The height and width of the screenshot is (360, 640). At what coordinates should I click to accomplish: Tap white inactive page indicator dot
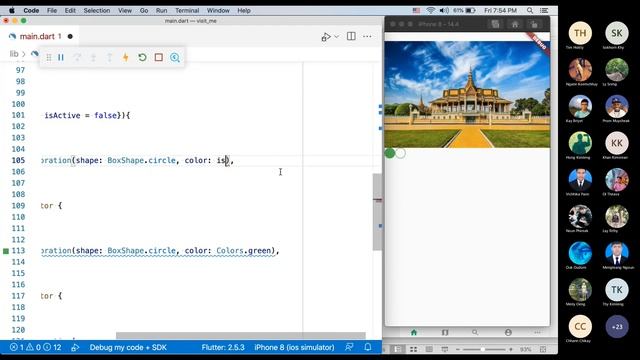coord(401,153)
